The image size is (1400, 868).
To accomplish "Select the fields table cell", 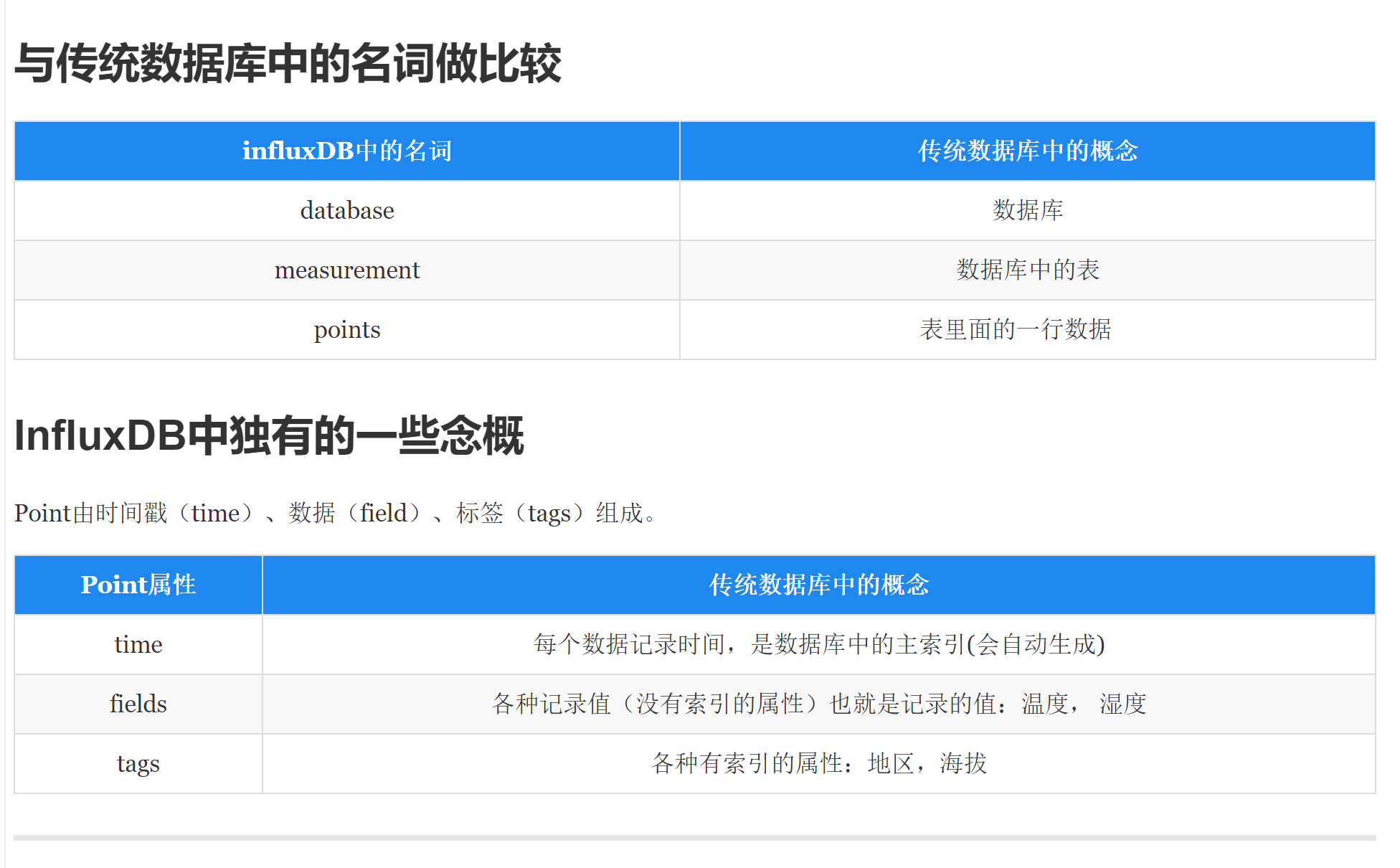I will (138, 704).
